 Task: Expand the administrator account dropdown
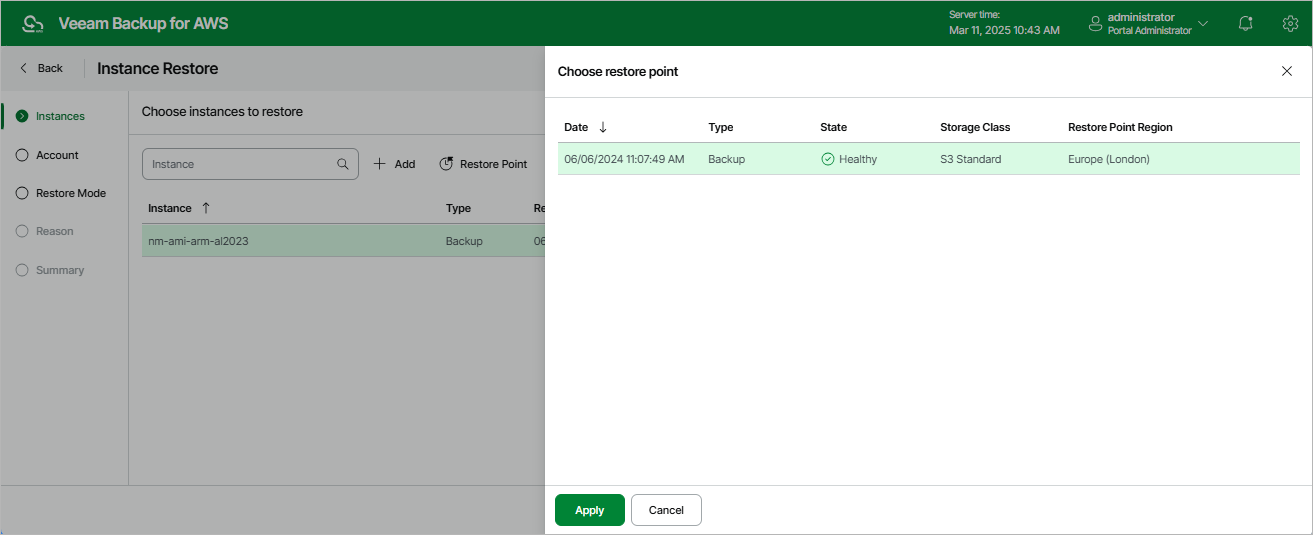(x=1203, y=23)
